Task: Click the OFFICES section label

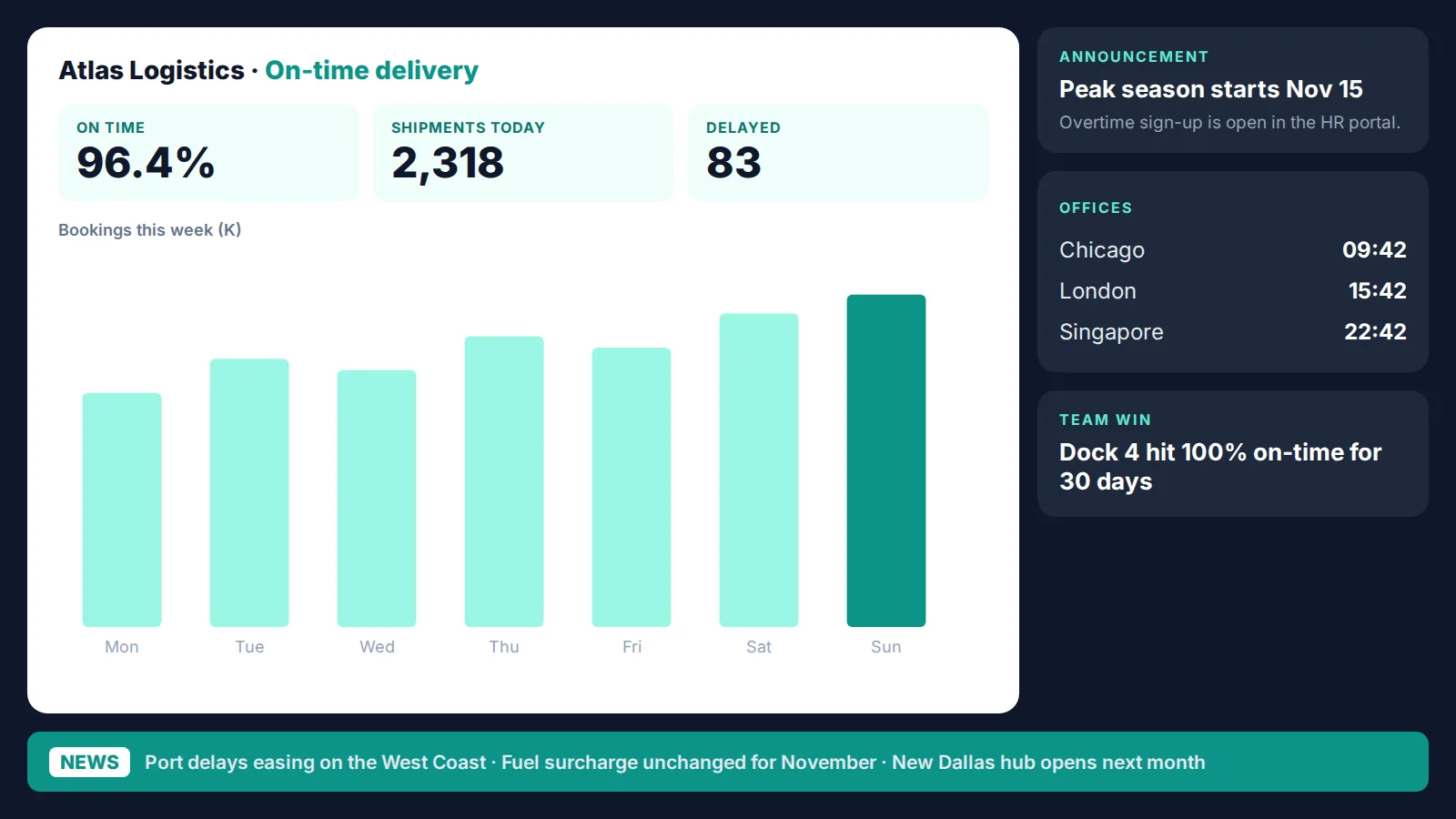Action: tap(1096, 207)
